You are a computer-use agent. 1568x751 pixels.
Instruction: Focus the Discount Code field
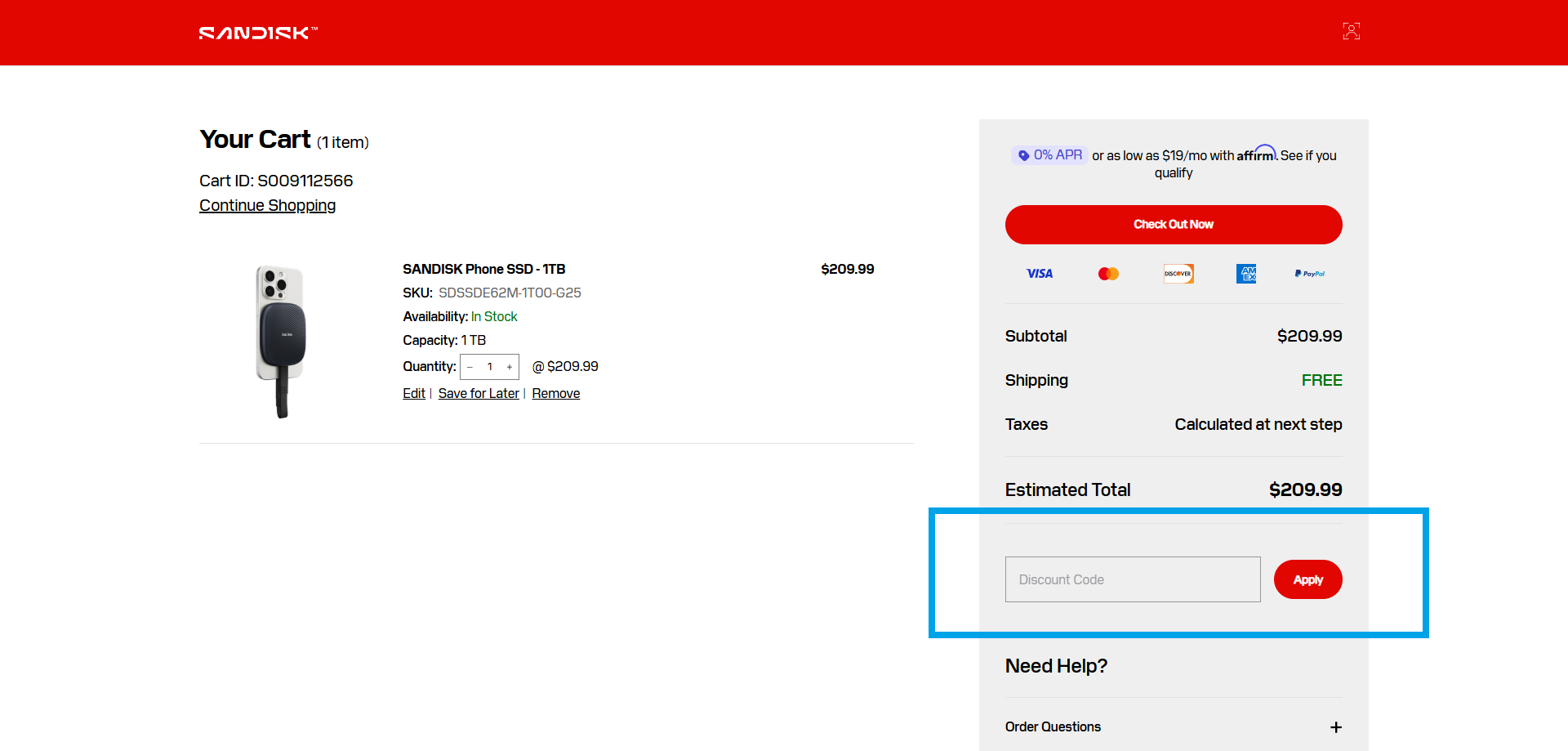1133,579
